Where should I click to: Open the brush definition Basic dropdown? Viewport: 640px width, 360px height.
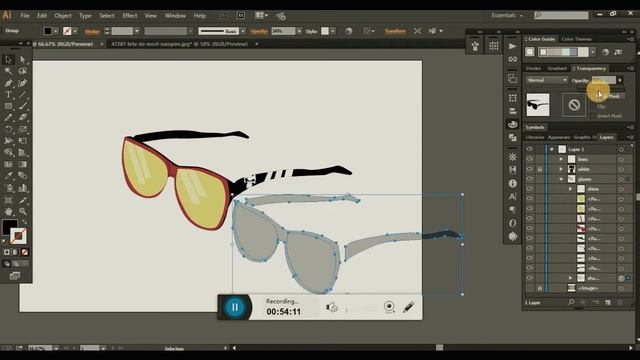click(243, 31)
